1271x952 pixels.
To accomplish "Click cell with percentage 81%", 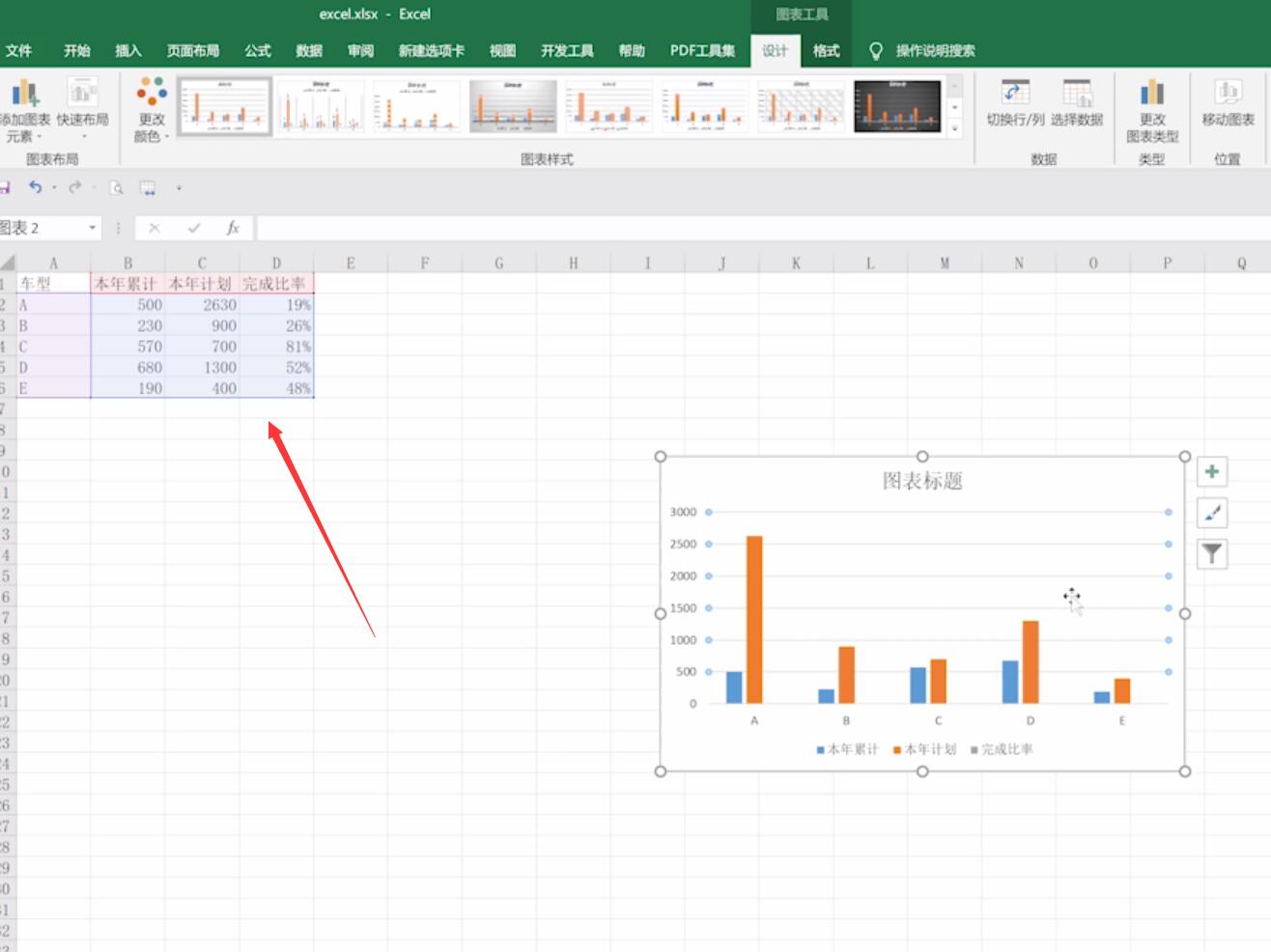I will (276, 347).
